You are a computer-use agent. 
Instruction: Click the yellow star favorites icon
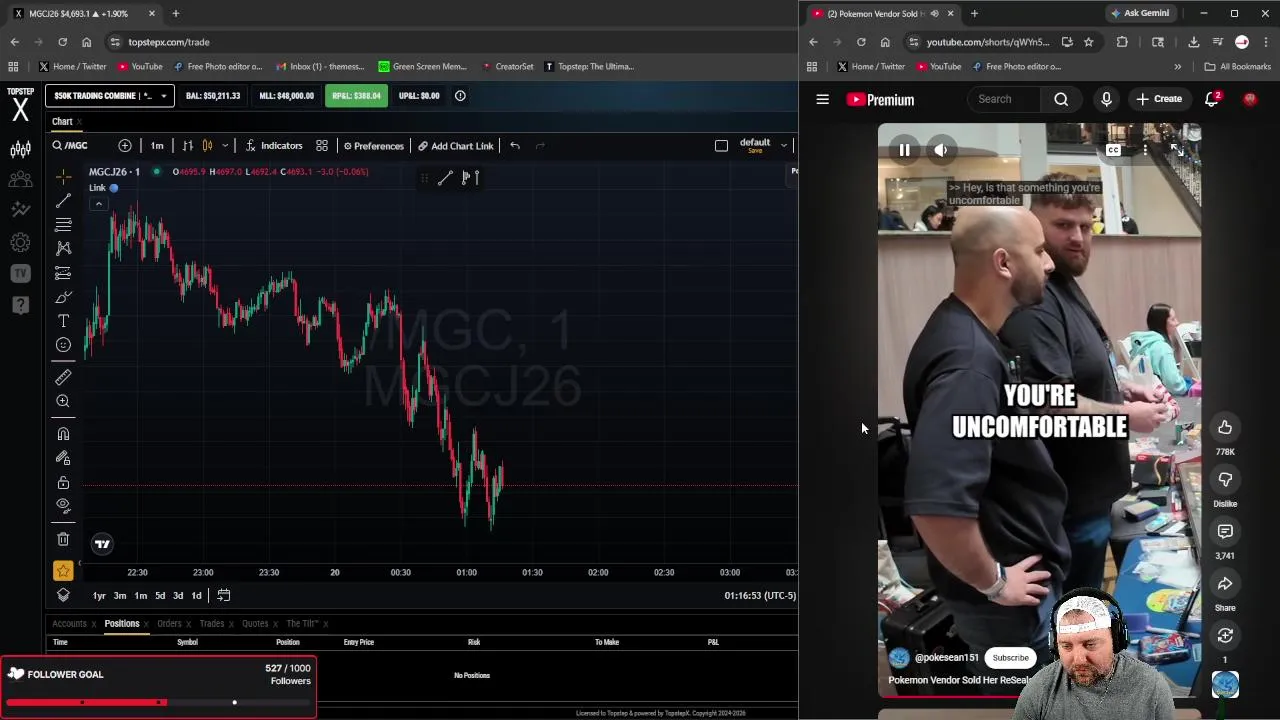pos(63,571)
